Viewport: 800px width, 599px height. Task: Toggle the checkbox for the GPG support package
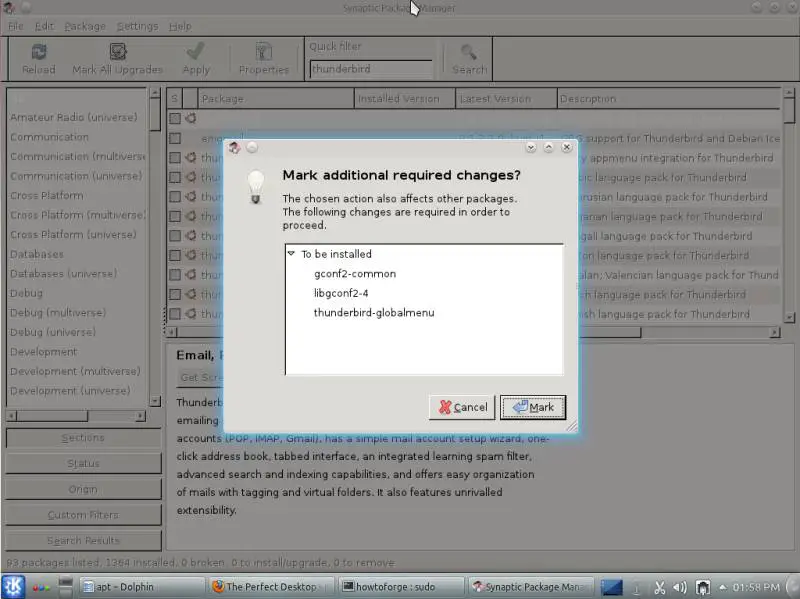point(175,138)
